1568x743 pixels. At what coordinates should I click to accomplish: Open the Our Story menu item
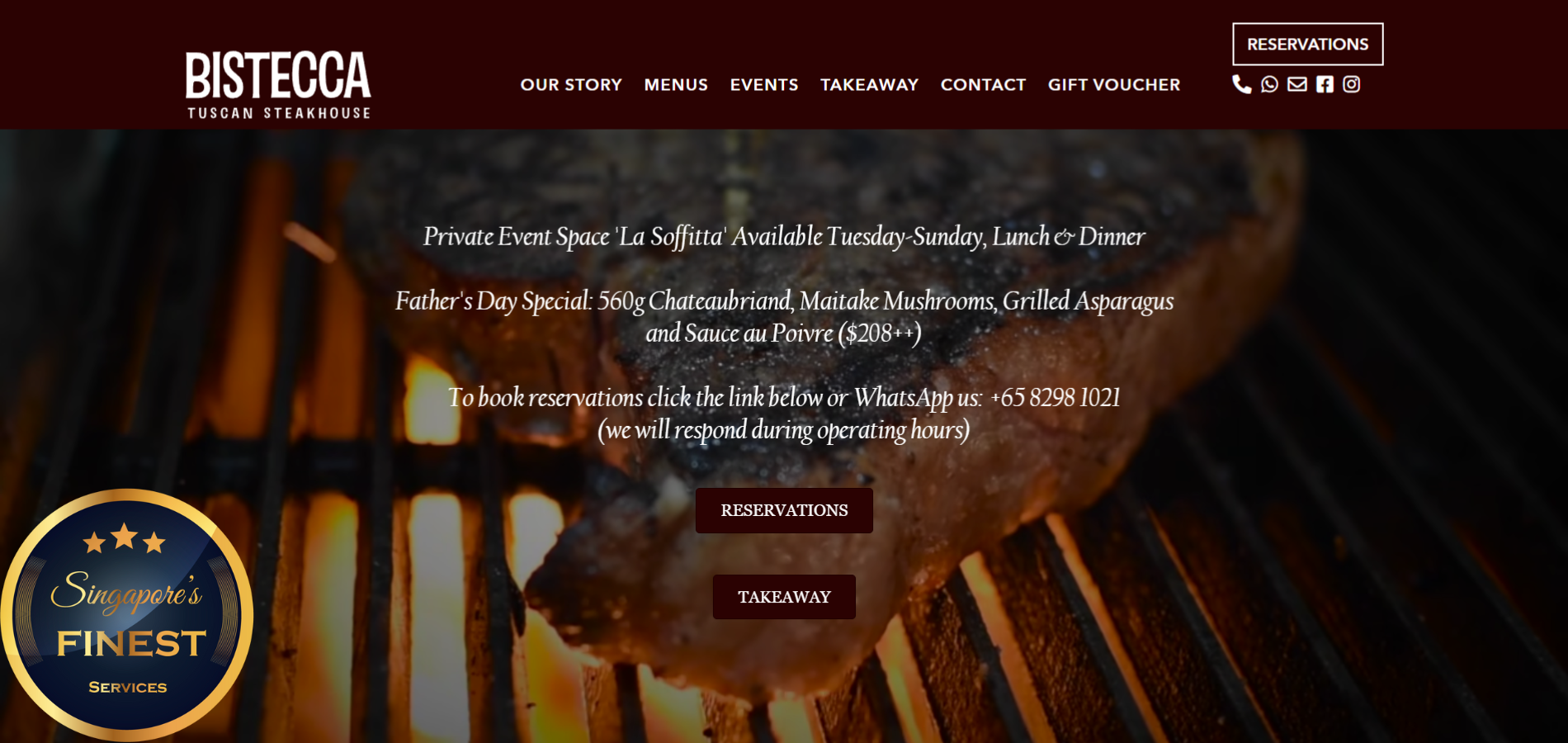tap(571, 85)
